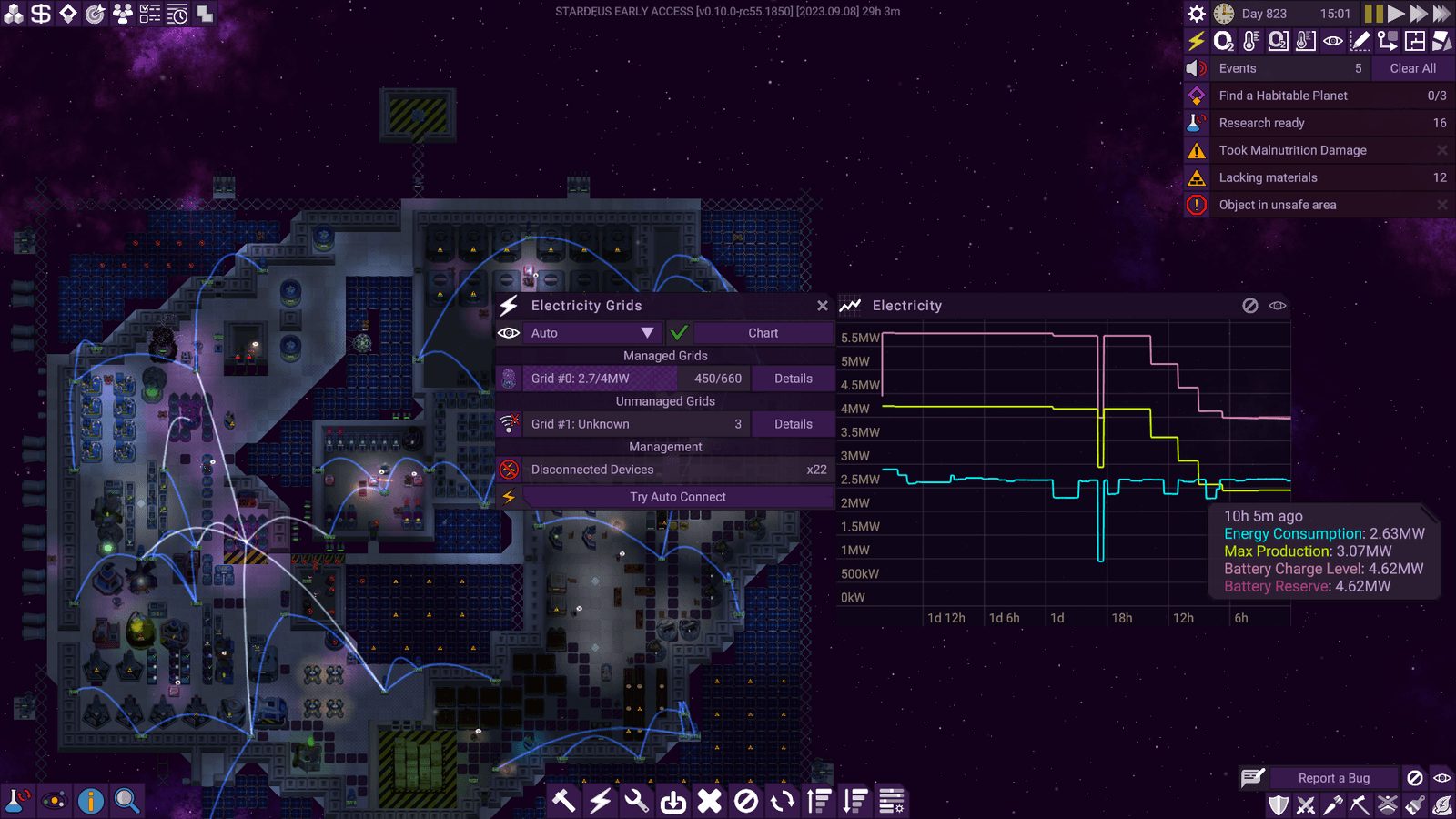Open the target goals icon
The height and width of the screenshot is (819, 1456).
(x=96, y=14)
